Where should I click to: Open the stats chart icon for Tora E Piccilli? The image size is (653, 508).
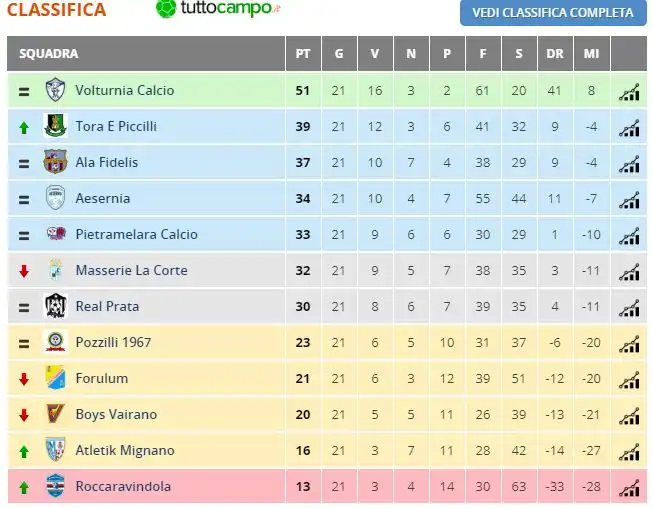(629, 128)
